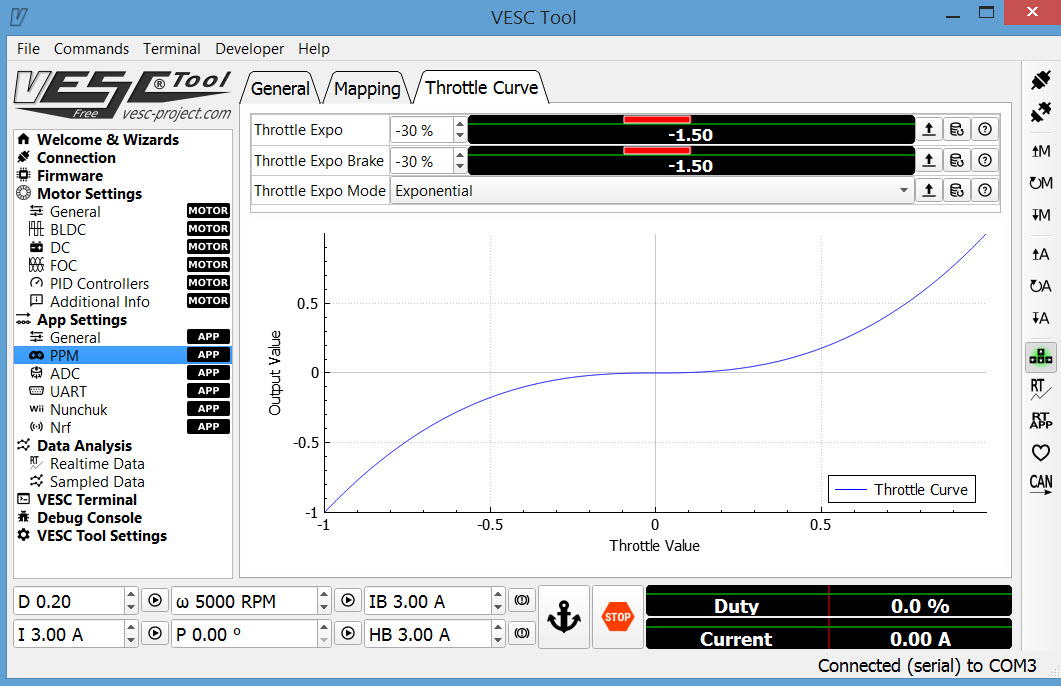
Task: Apply handbrake current HB 3.00 A button
Action: tap(522, 633)
